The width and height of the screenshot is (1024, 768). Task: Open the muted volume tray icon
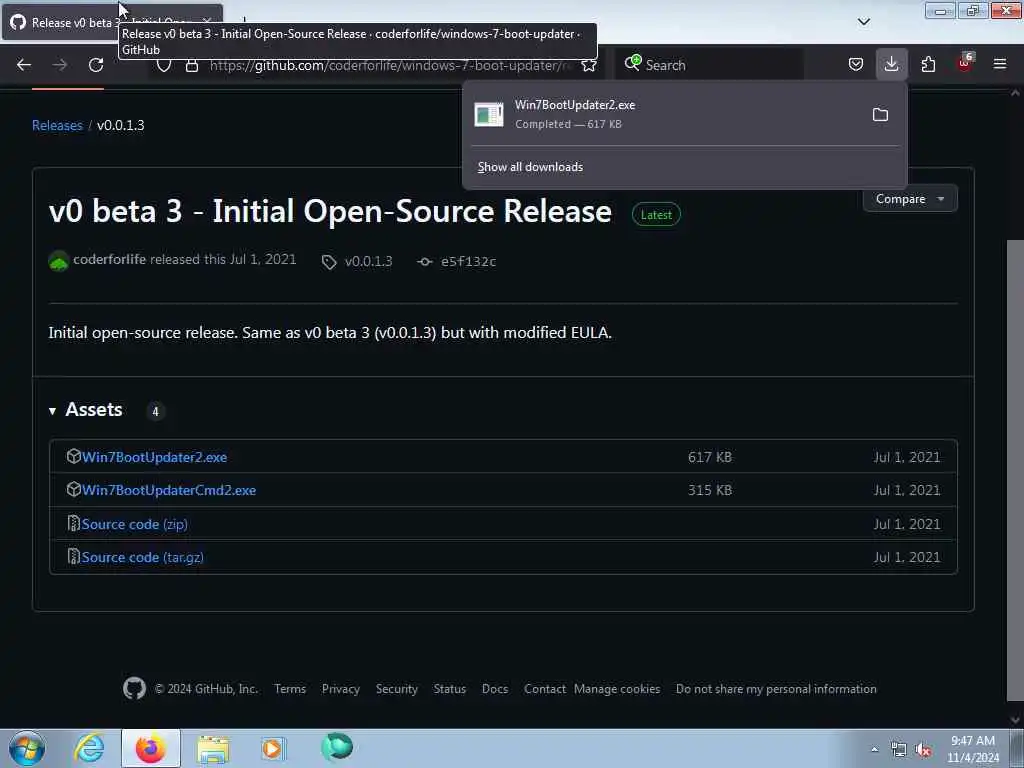[923, 750]
